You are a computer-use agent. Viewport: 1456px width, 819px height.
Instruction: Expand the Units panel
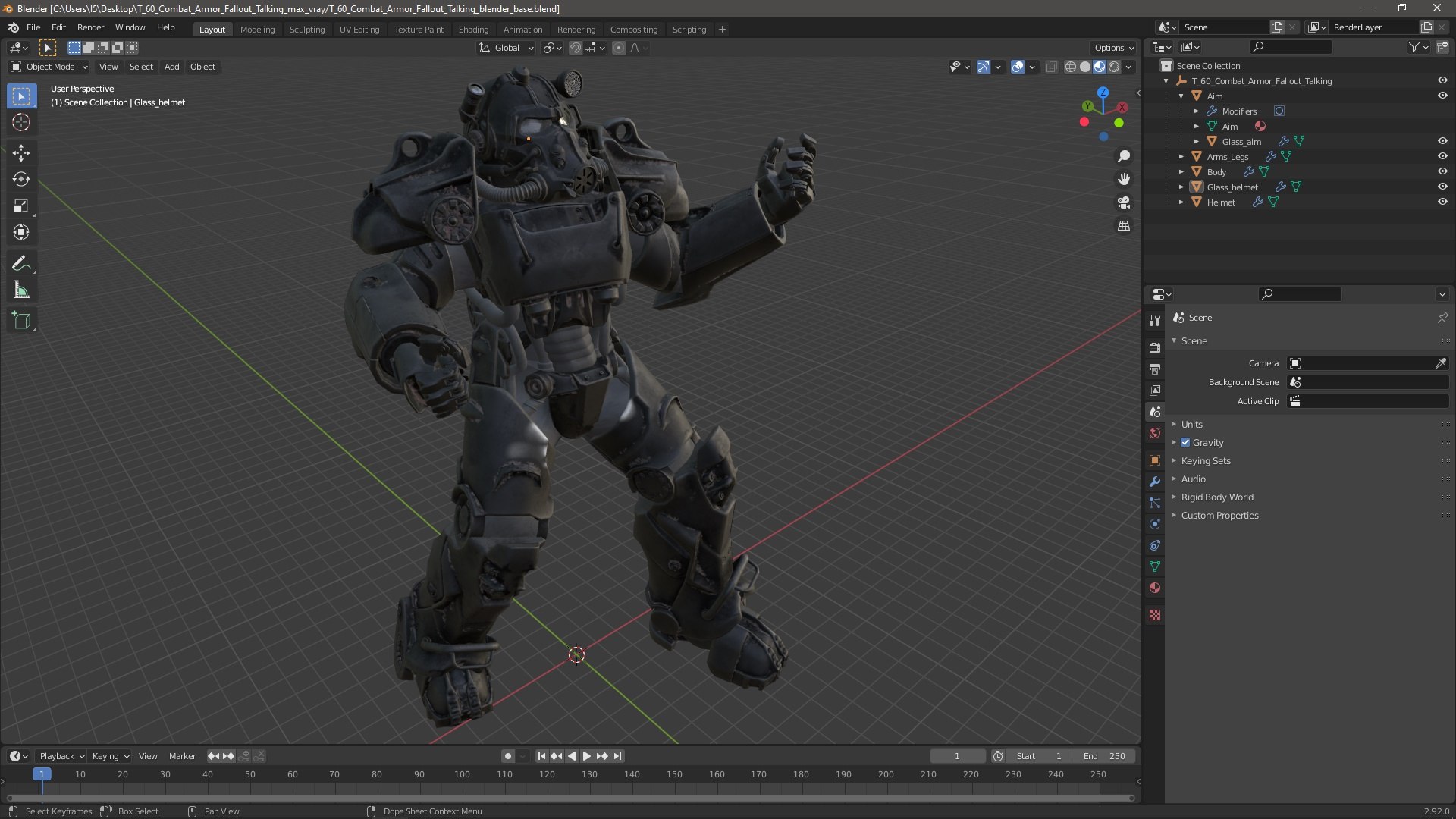(1191, 424)
